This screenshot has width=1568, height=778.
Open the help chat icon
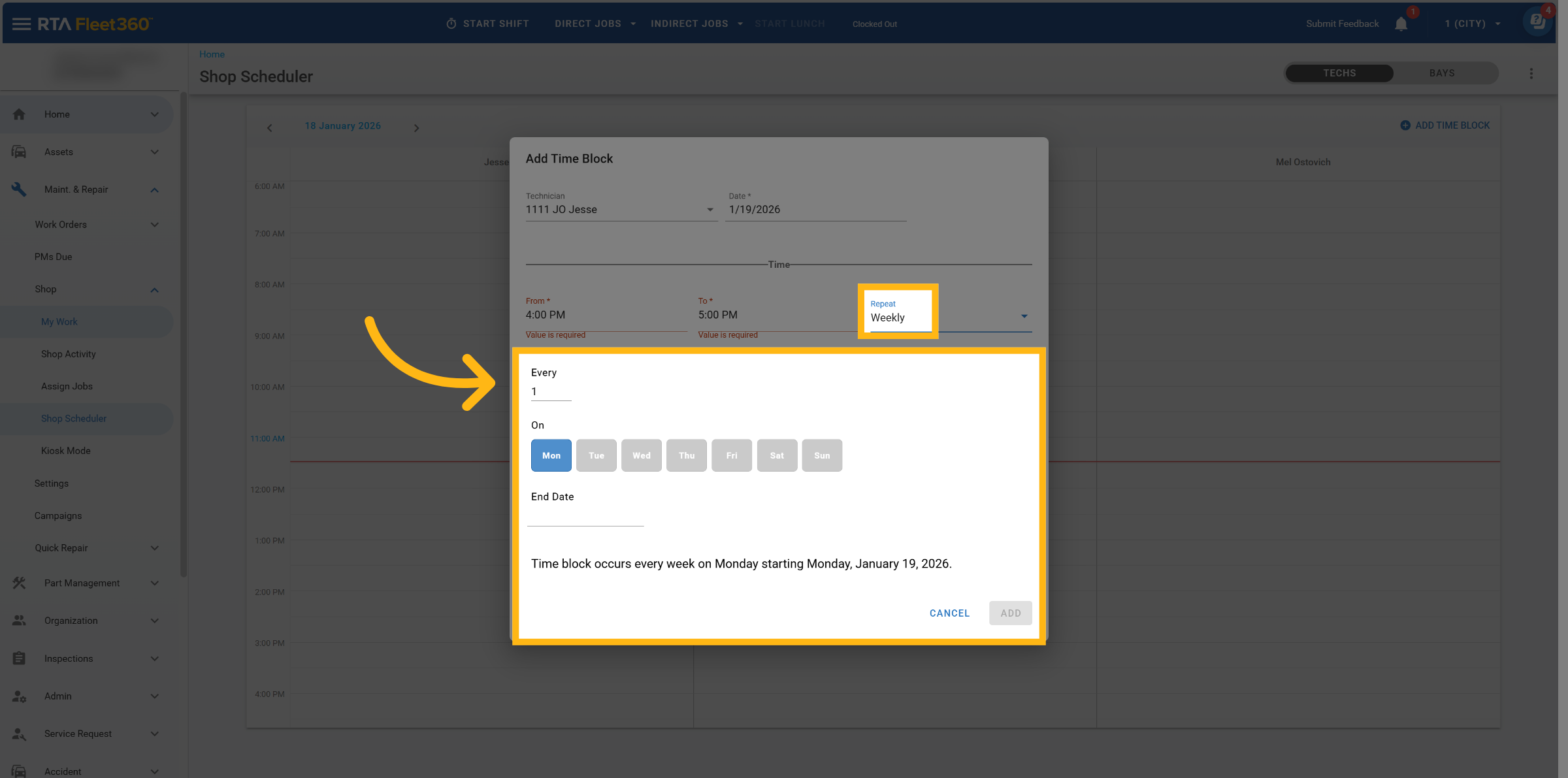1537,22
